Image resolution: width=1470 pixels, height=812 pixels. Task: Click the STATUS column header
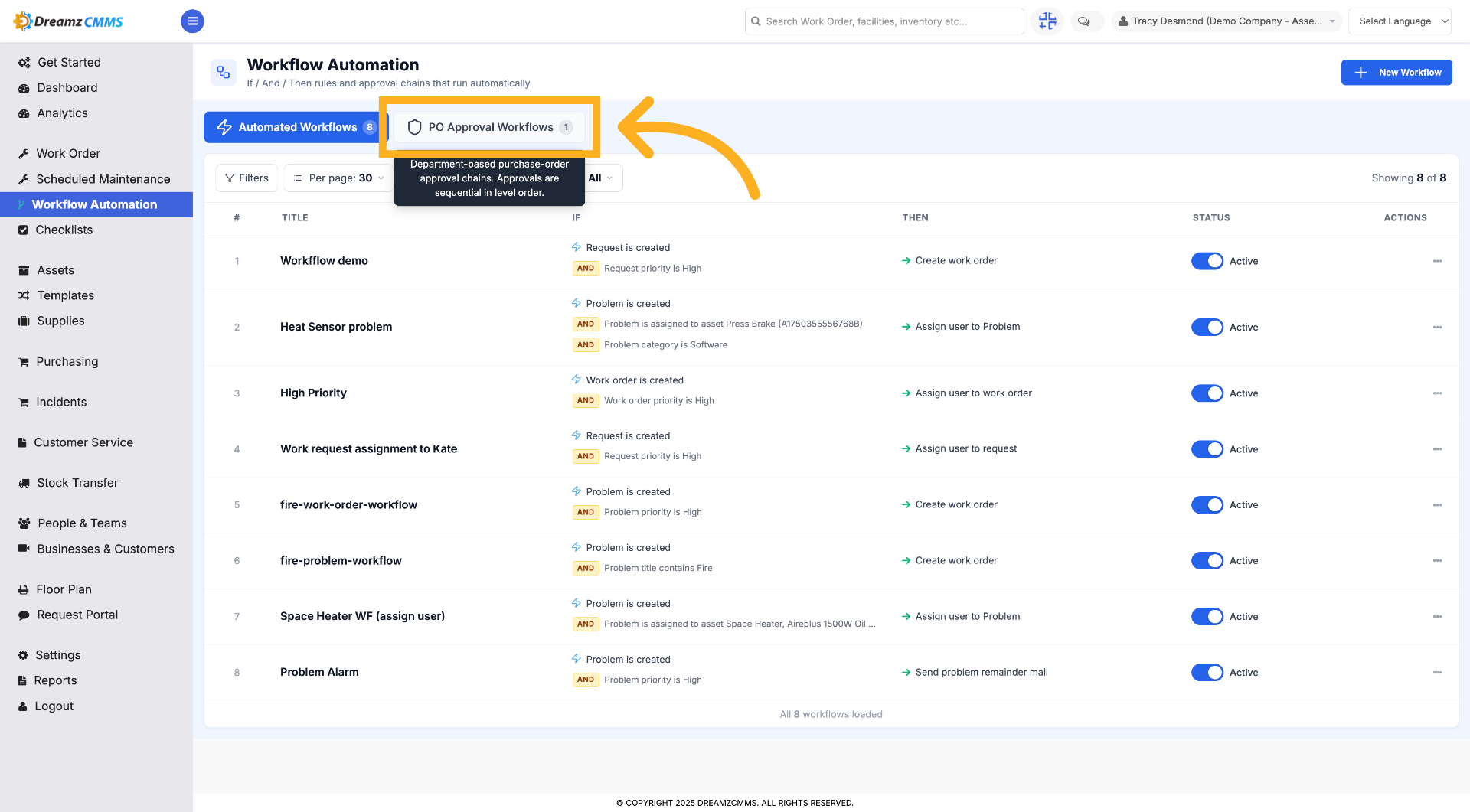[1211, 218]
